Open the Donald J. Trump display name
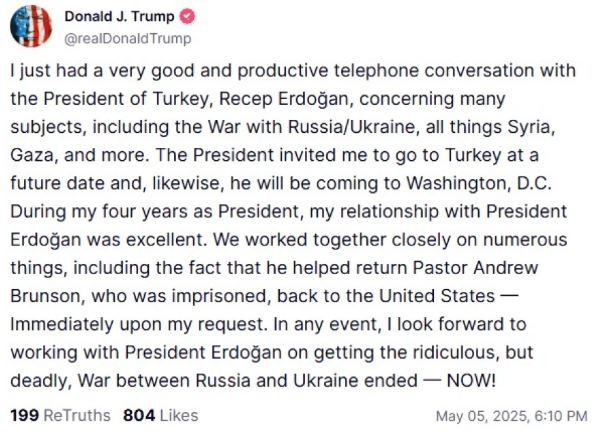Viewport: 597px width, 438px height. (119, 16)
